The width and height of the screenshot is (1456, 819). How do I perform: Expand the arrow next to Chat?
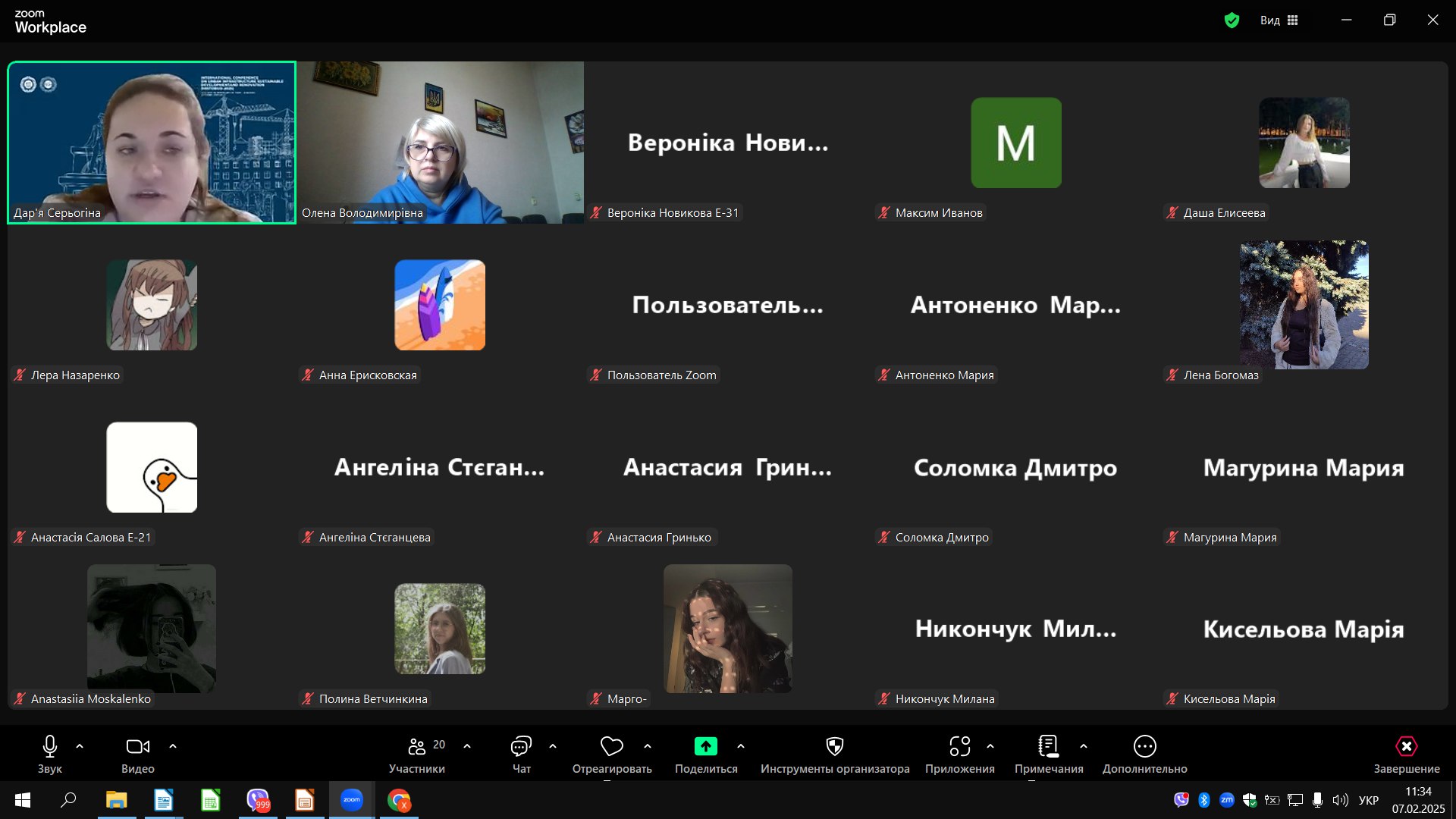553,746
